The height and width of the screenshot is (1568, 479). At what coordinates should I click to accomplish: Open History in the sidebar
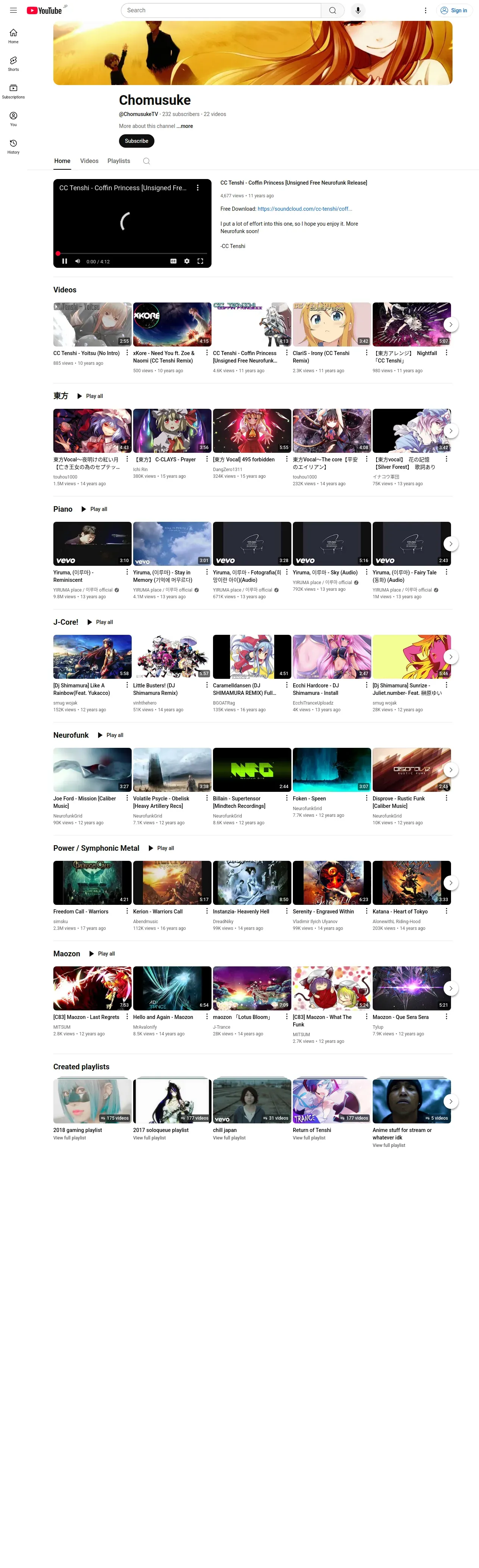tap(13, 146)
